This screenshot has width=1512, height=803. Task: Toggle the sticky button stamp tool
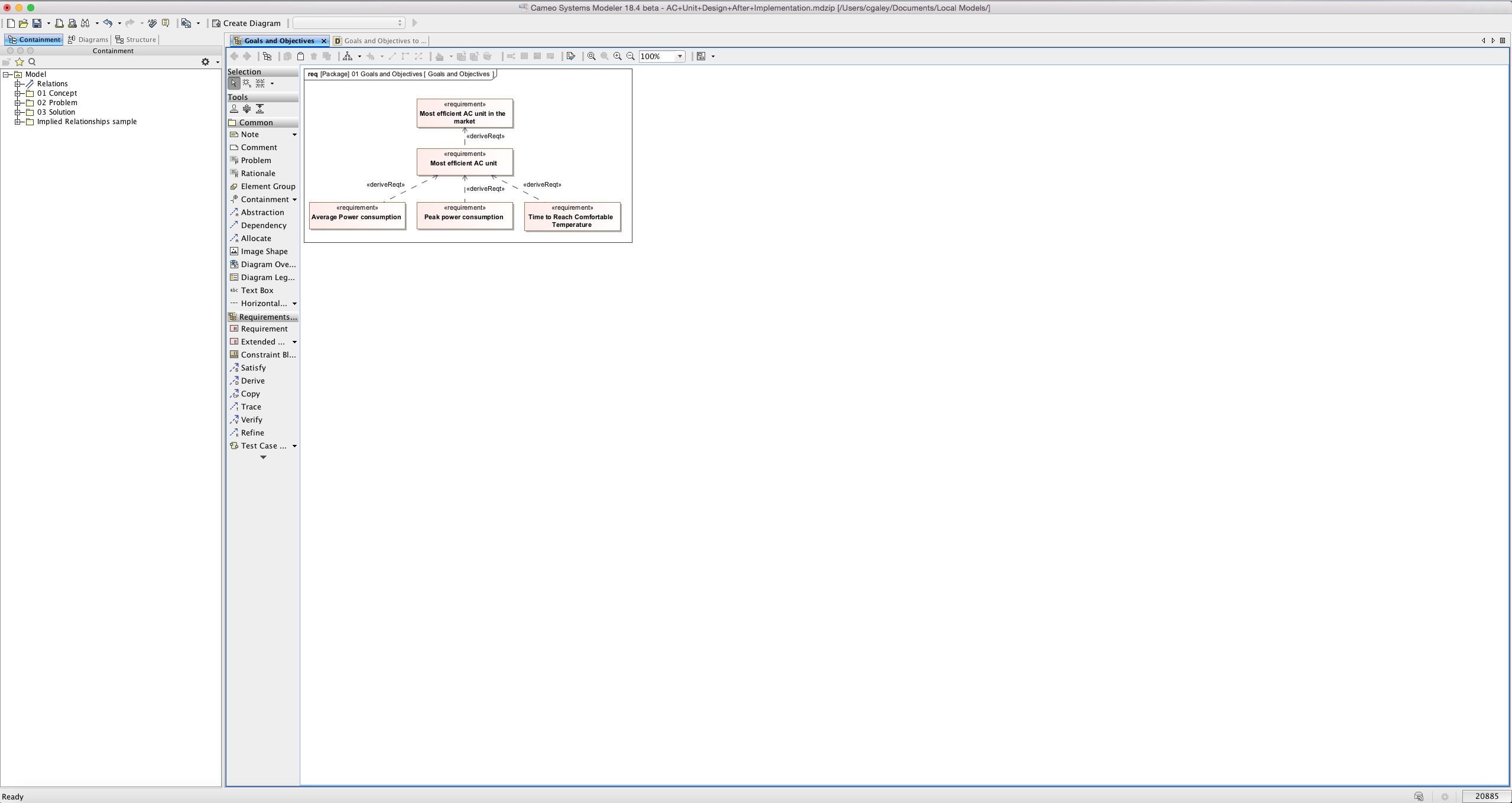(x=234, y=109)
